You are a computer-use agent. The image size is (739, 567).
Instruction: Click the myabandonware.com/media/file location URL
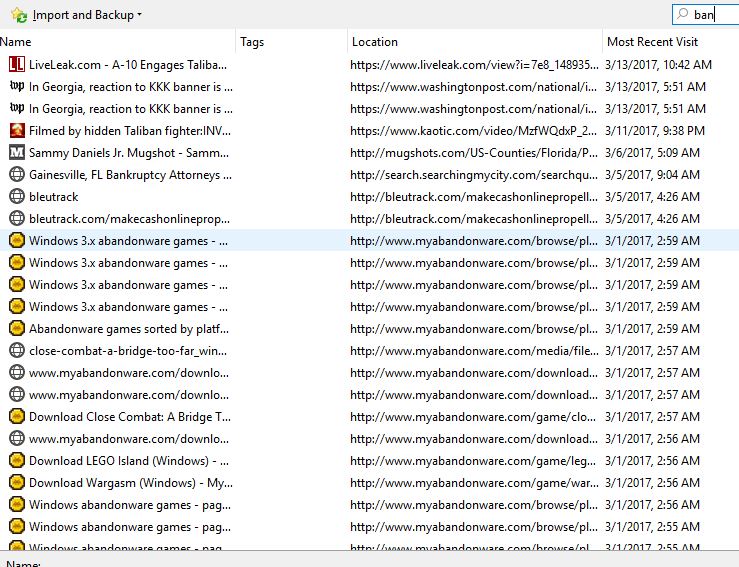(x=474, y=351)
